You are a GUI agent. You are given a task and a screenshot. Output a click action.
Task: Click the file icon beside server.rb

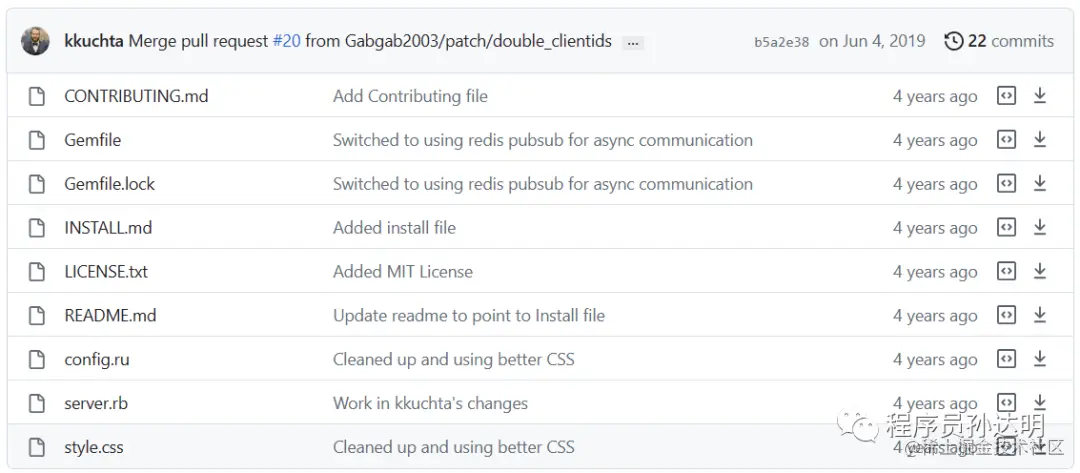(37, 404)
